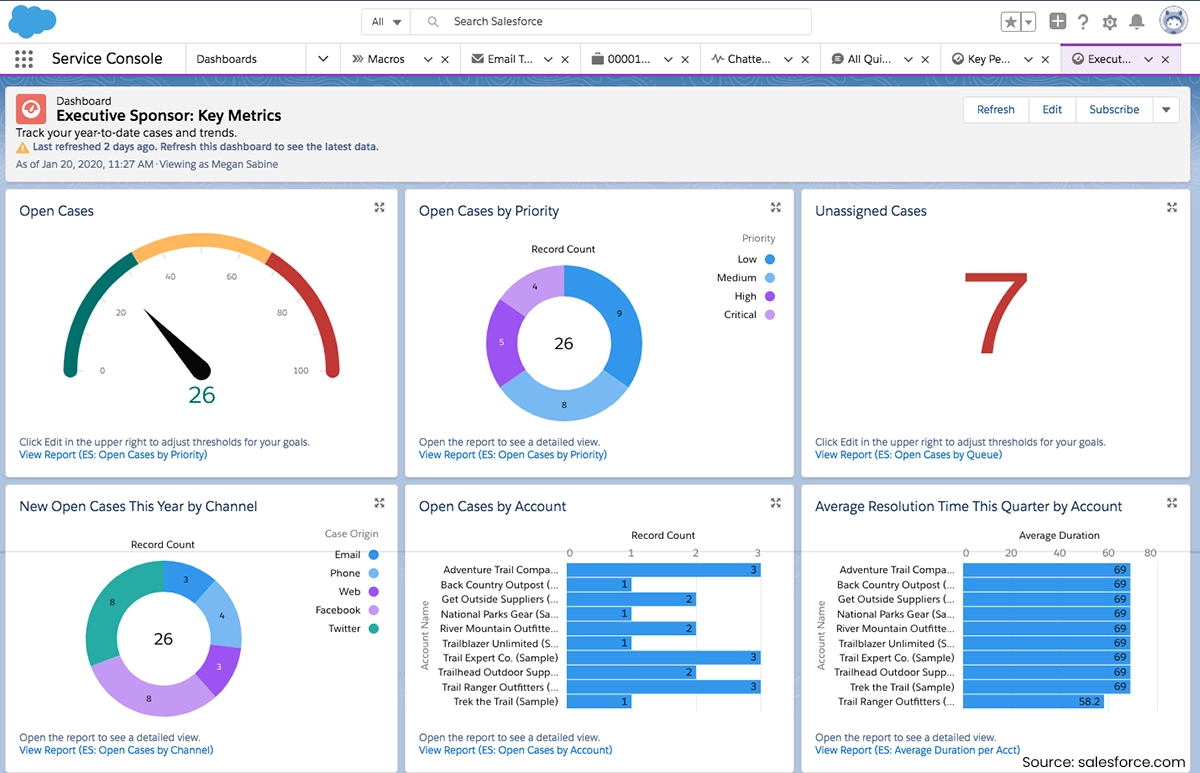1200x773 pixels.
Task: Close the Email T... tab
Action: coord(565,59)
